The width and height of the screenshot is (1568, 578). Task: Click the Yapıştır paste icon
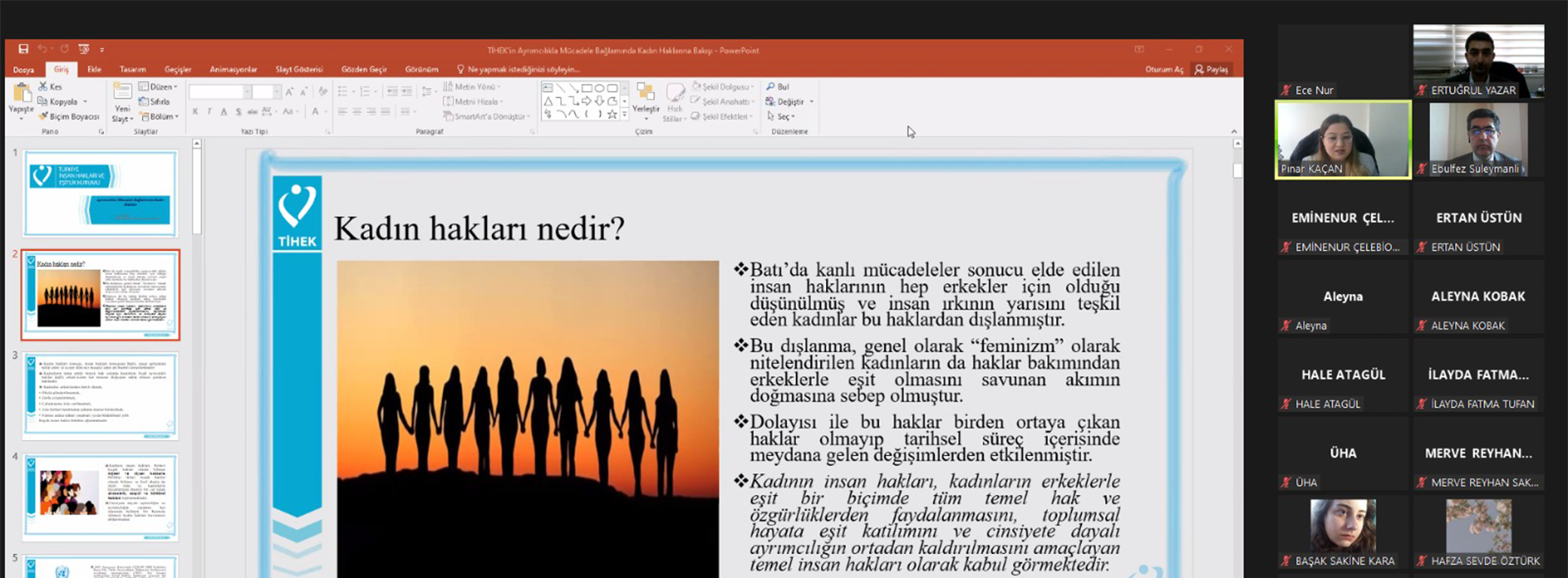click(21, 92)
